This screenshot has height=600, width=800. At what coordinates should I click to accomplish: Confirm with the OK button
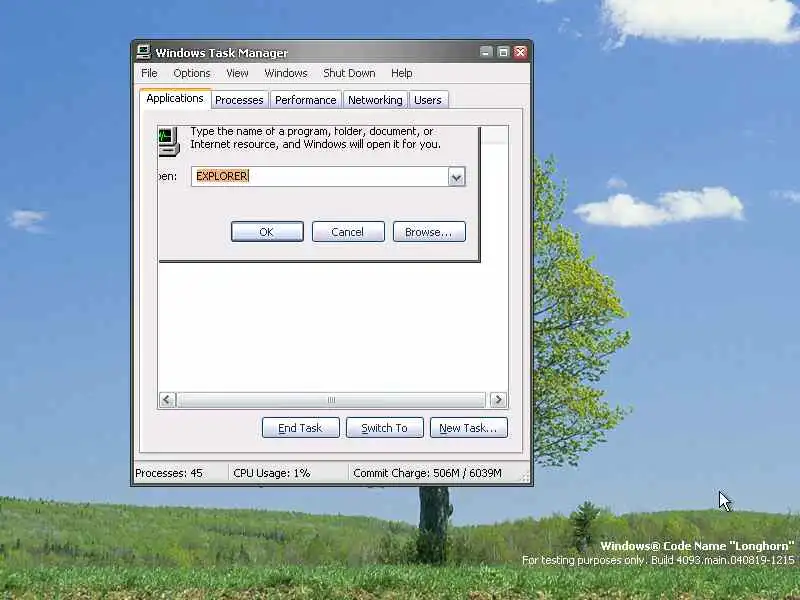[267, 232]
